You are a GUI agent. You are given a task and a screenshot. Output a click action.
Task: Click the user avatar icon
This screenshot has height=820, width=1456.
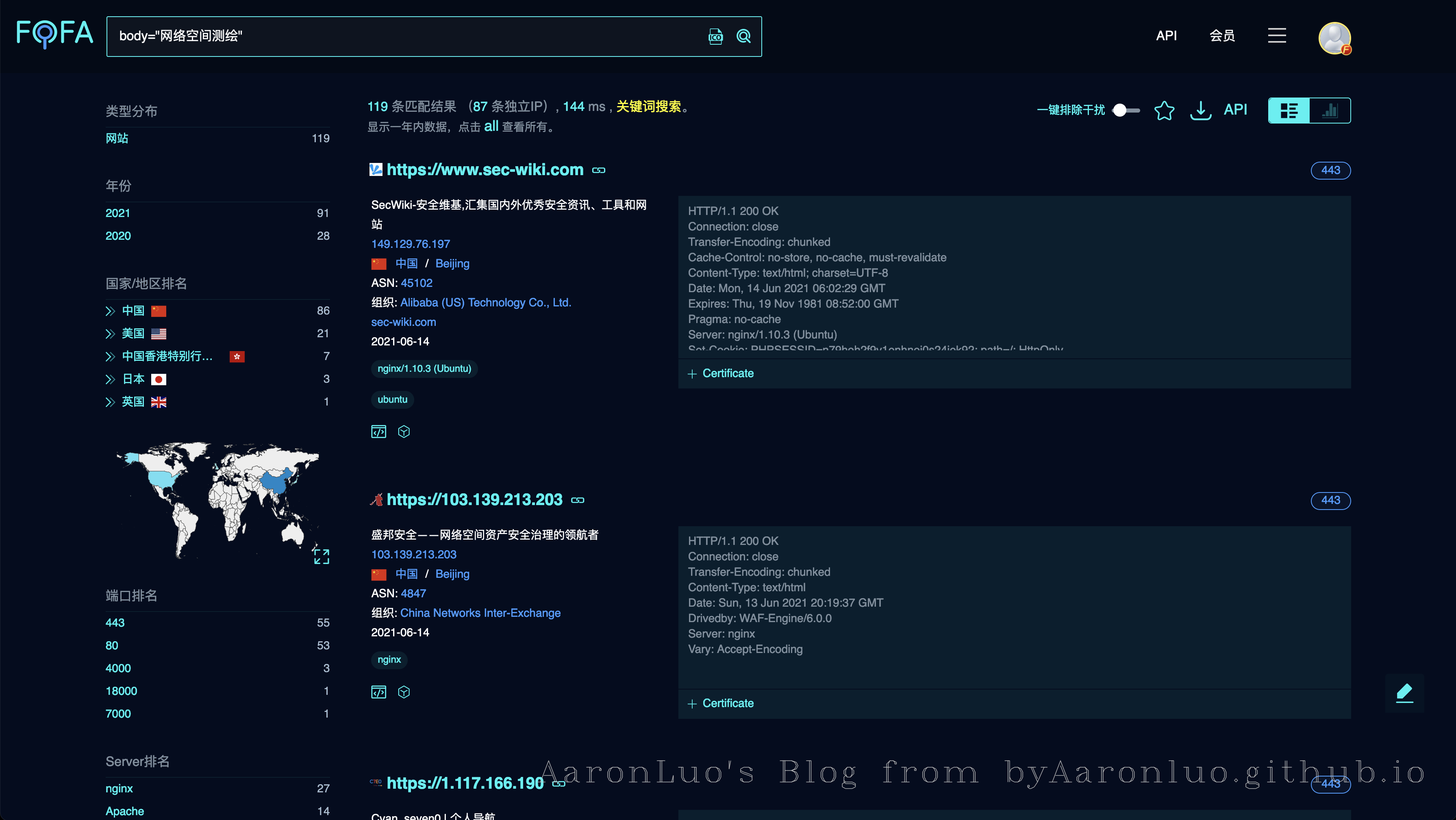pyautogui.click(x=1334, y=38)
